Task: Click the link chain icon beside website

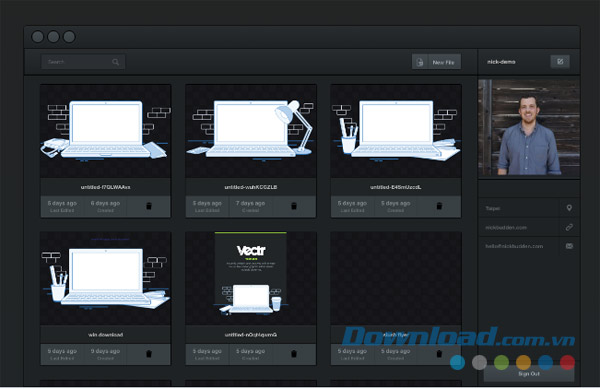Action: click(x=569, y=227)
